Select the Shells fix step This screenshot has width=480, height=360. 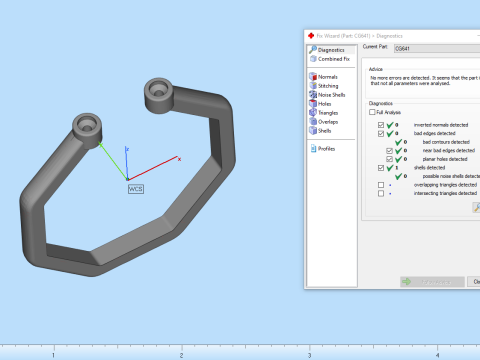pyautogui.click(x=320, y=131)
